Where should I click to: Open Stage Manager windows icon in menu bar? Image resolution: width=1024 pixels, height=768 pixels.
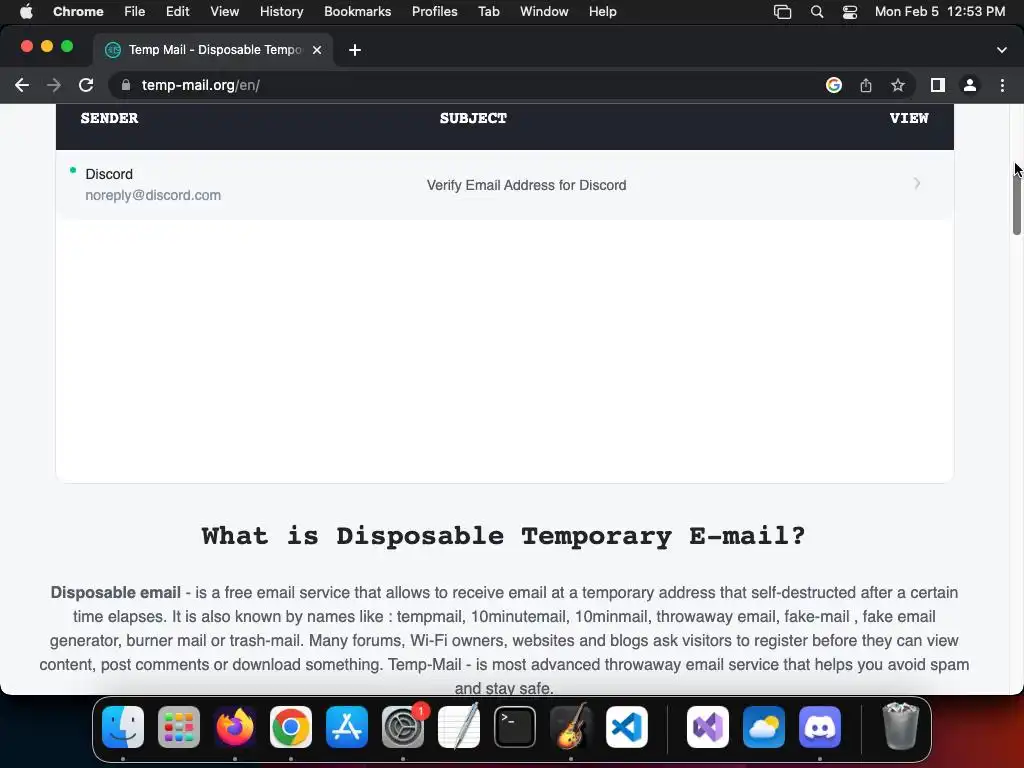[x=782, y=12]
